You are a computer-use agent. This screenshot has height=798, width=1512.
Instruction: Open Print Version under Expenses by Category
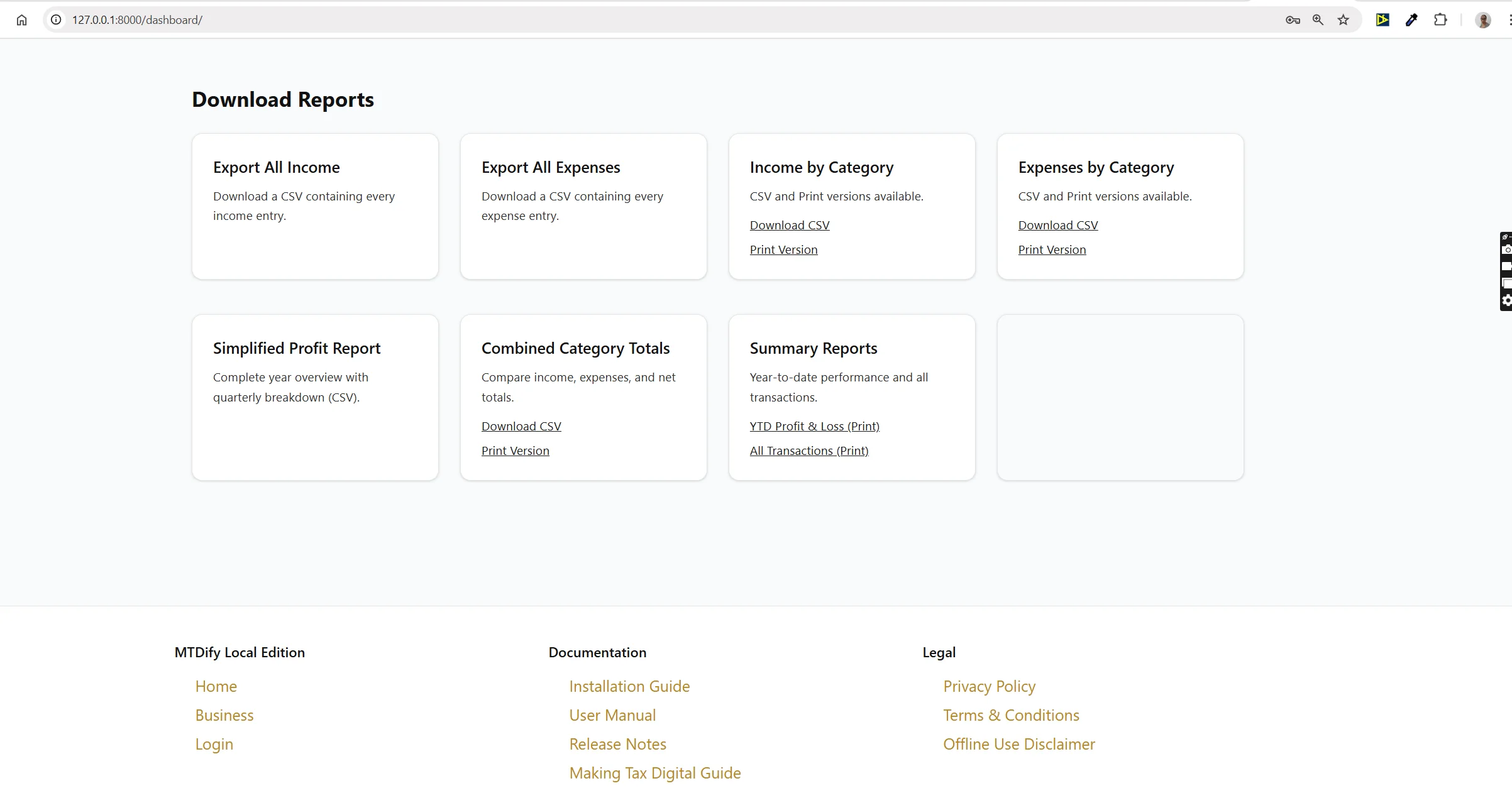pos(1051,249)
